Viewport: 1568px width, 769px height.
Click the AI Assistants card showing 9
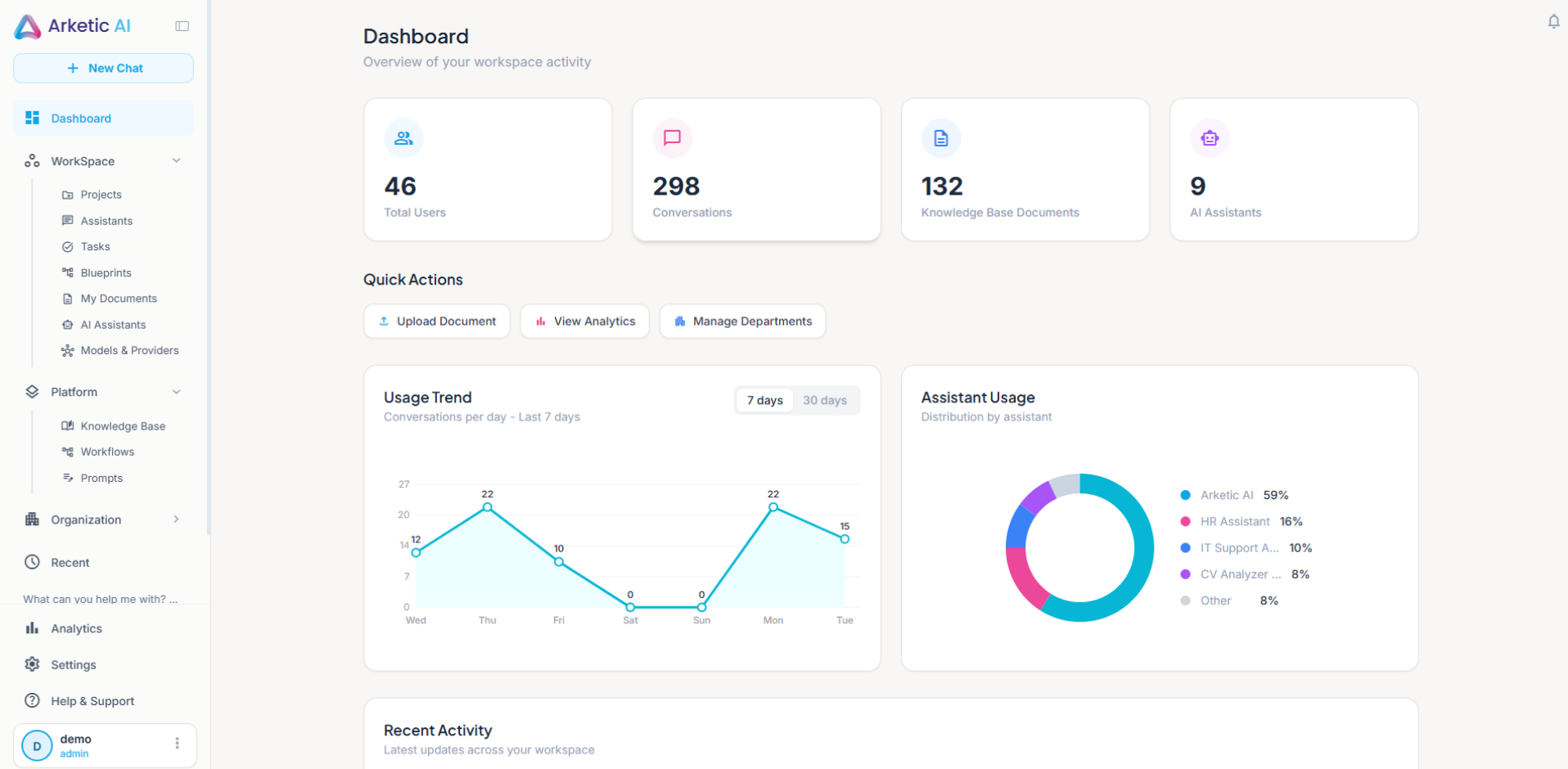point(1294,169)
